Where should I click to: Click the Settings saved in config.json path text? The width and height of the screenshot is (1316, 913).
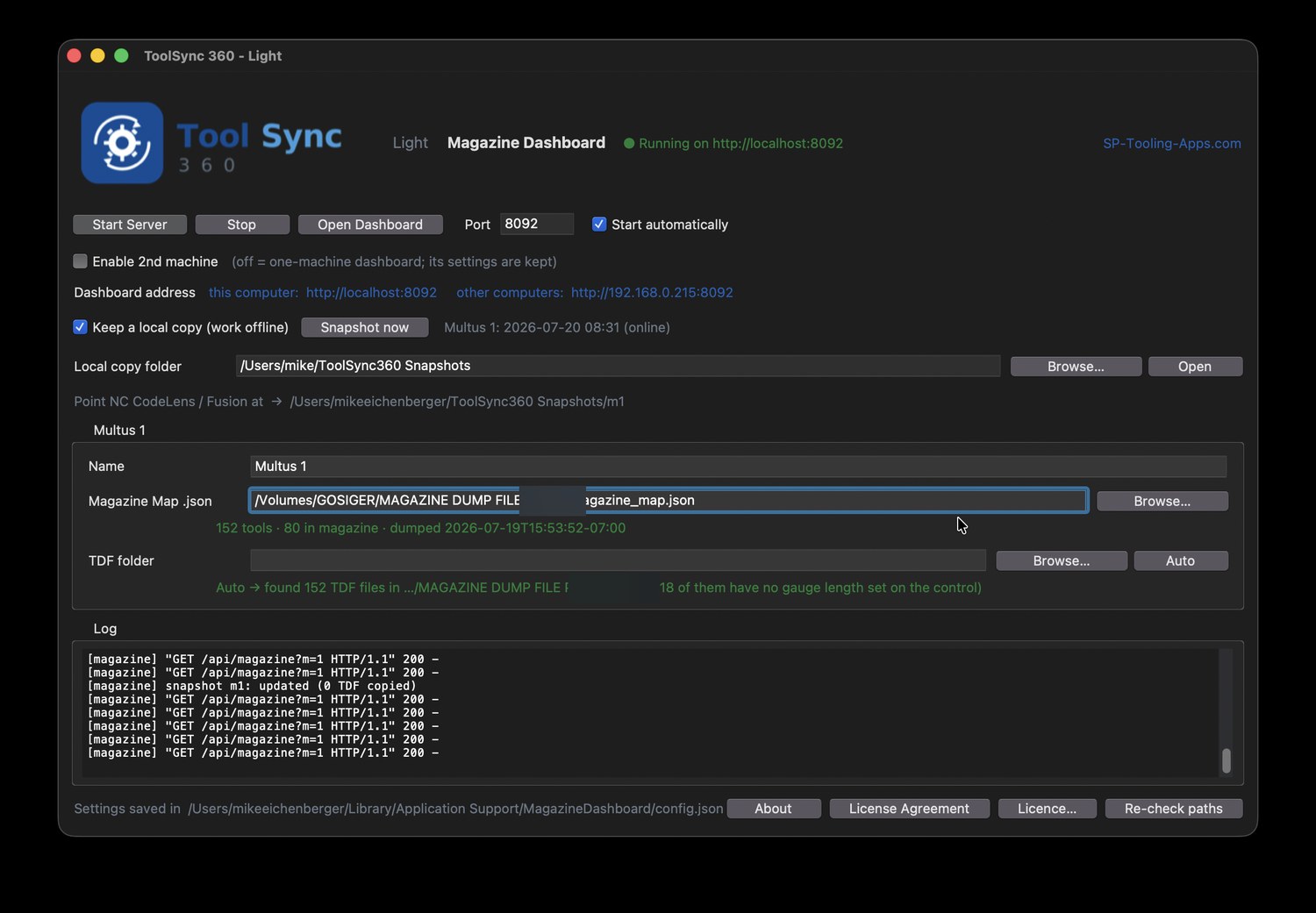[x=398, y=809]
